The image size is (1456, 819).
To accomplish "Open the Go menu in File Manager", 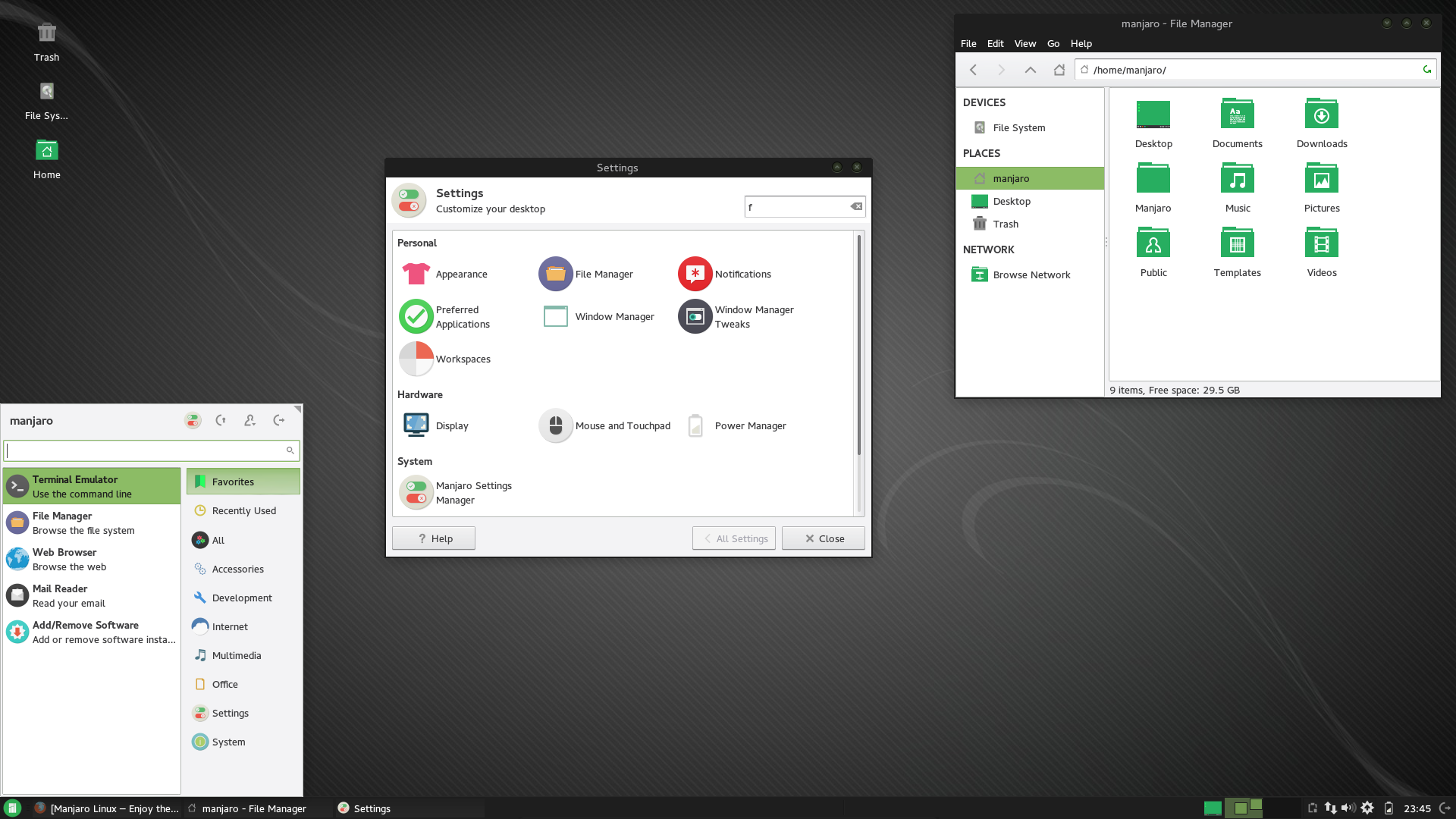I will click(1053, 43).
